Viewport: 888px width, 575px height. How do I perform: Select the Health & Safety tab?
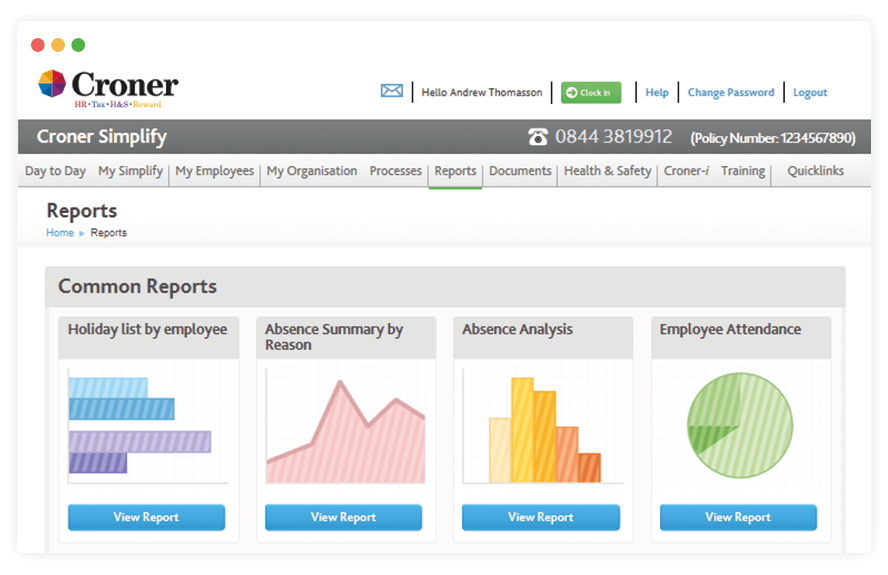tap(607, 171)
